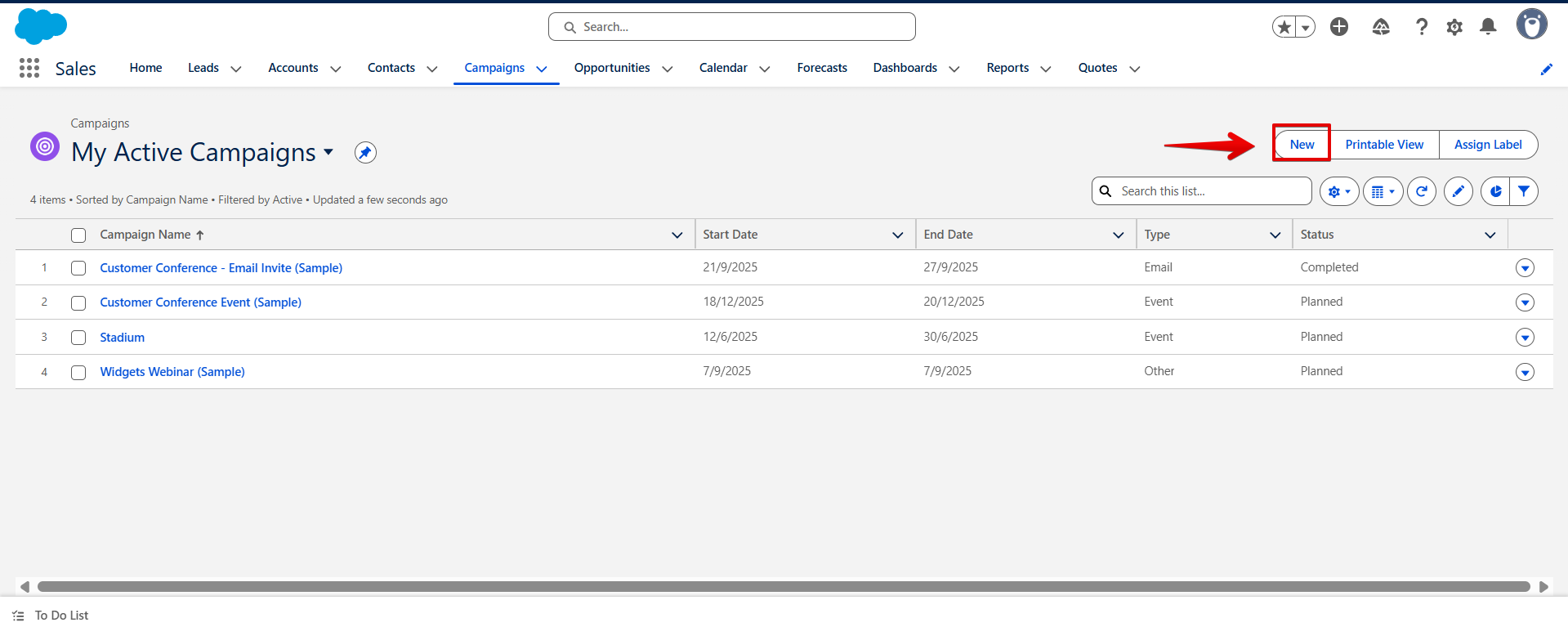Image resolution: width=1568 pixels, height=627 pixels.
Task: Open End Date column options chevron
Action: click(1119, 235)
